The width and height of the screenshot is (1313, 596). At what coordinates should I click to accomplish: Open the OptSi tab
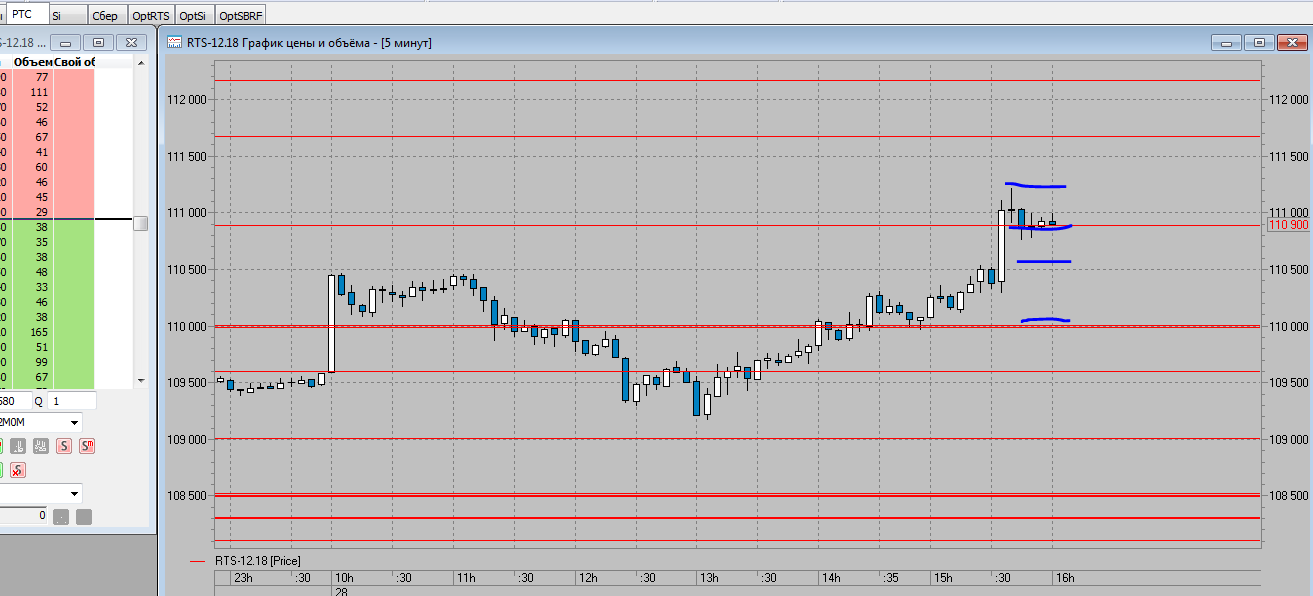(193, 16)
